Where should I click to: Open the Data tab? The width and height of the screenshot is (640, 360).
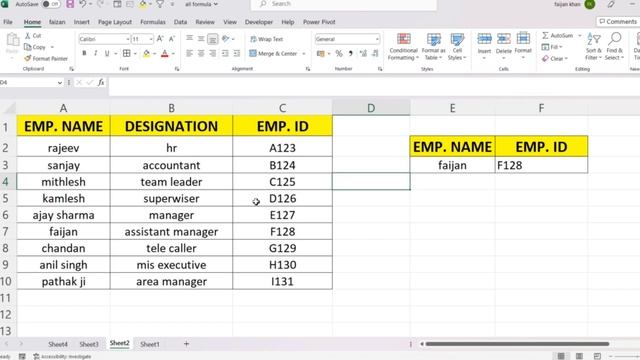pos(180,22)
